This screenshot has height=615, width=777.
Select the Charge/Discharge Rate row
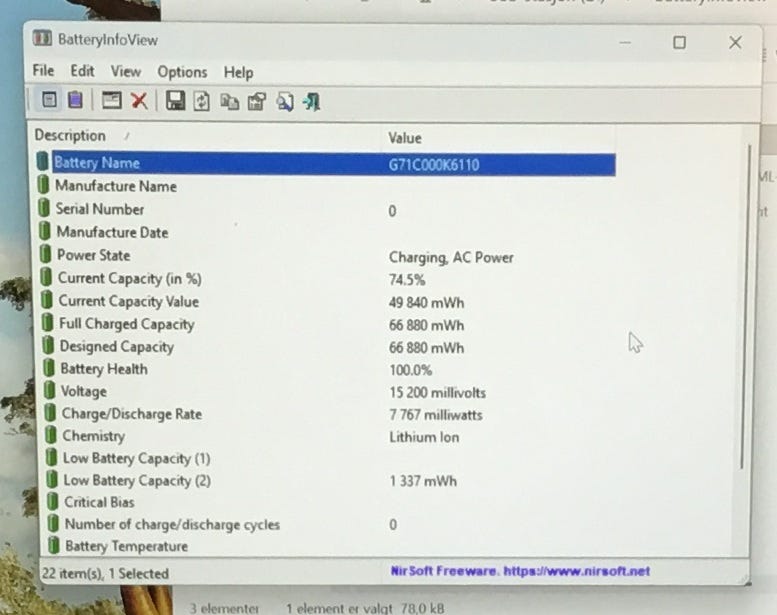pyautogui.click(x=330, y=414)
